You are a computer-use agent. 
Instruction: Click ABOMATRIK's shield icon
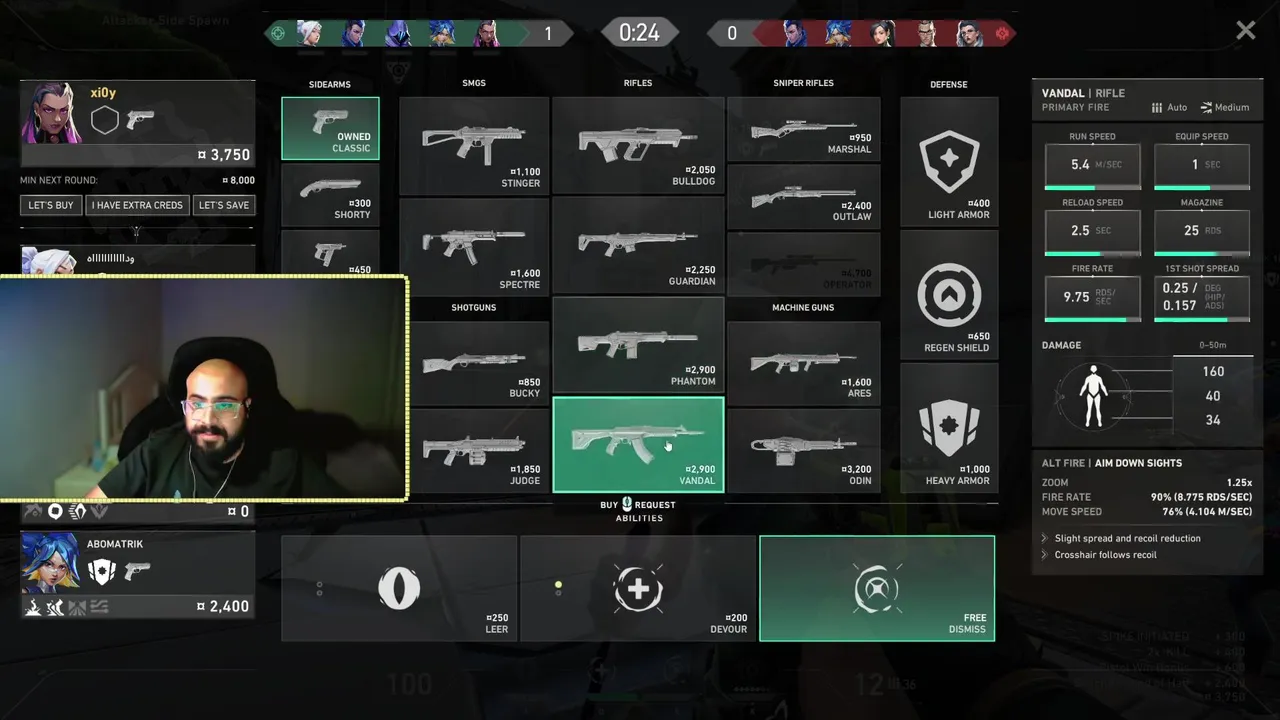point(101,572)
